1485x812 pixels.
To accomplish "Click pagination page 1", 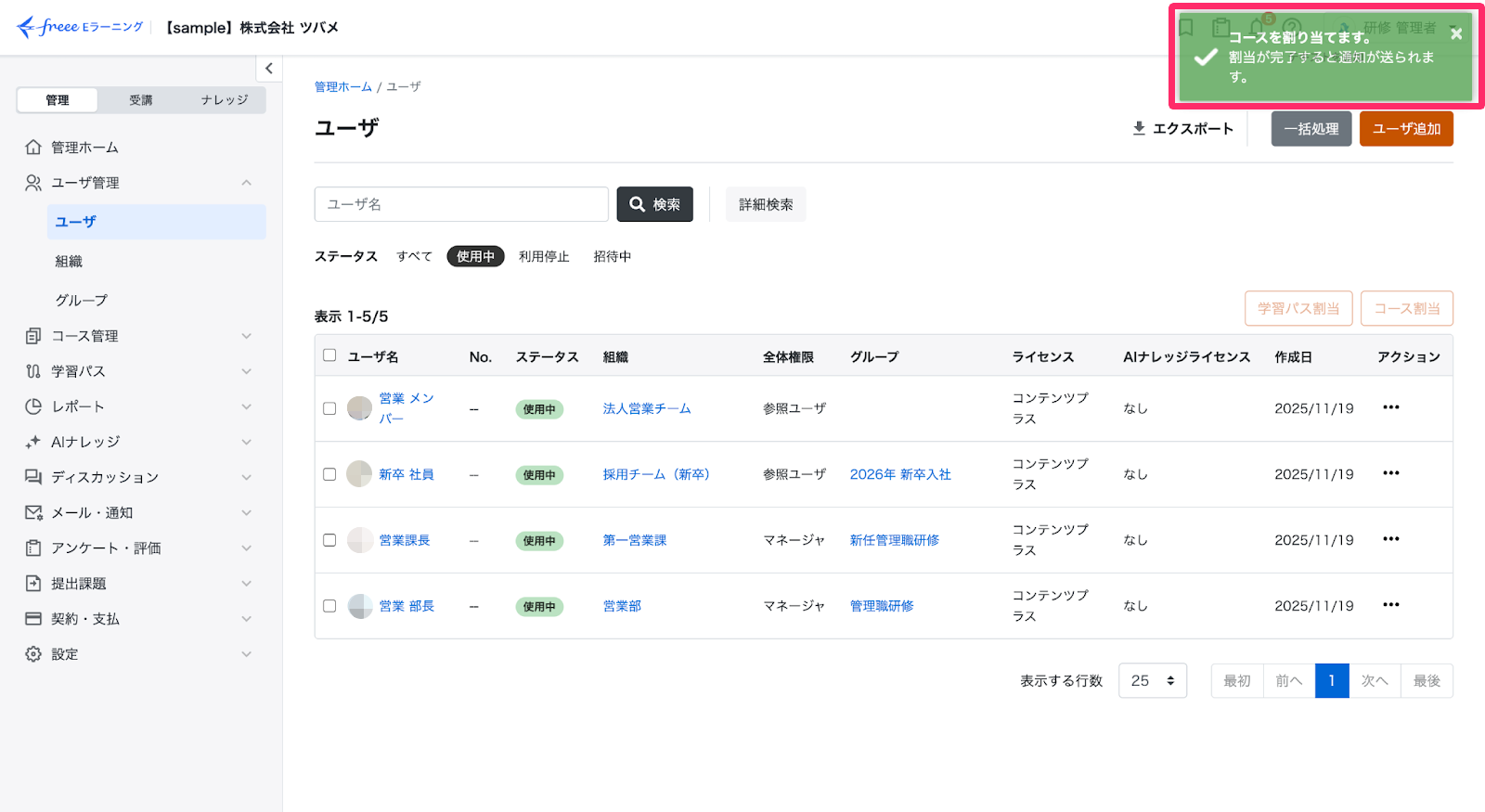I will [x=1332, y=681].
